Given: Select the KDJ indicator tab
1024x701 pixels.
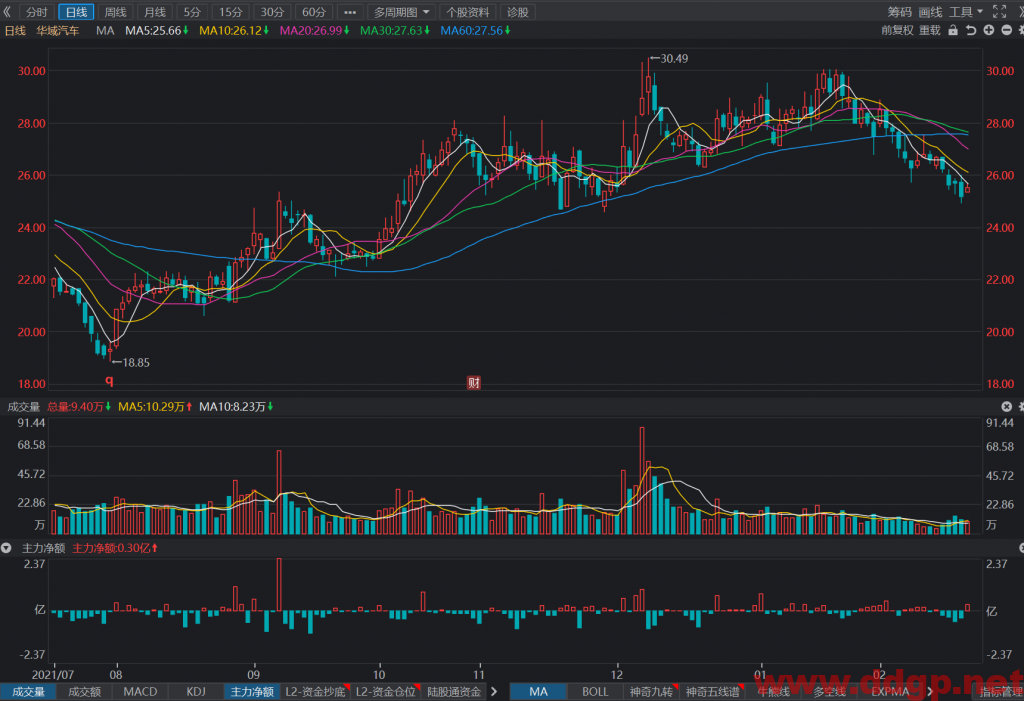Looking at the screenshot, I should point(196,692).
